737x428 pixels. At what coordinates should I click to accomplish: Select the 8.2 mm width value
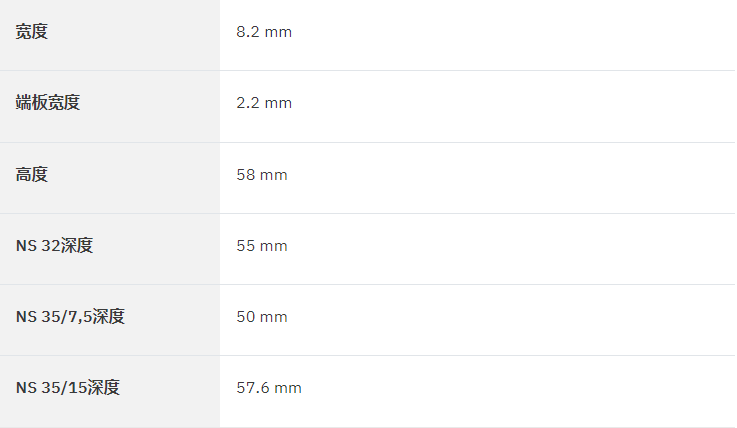coord(264,32)
